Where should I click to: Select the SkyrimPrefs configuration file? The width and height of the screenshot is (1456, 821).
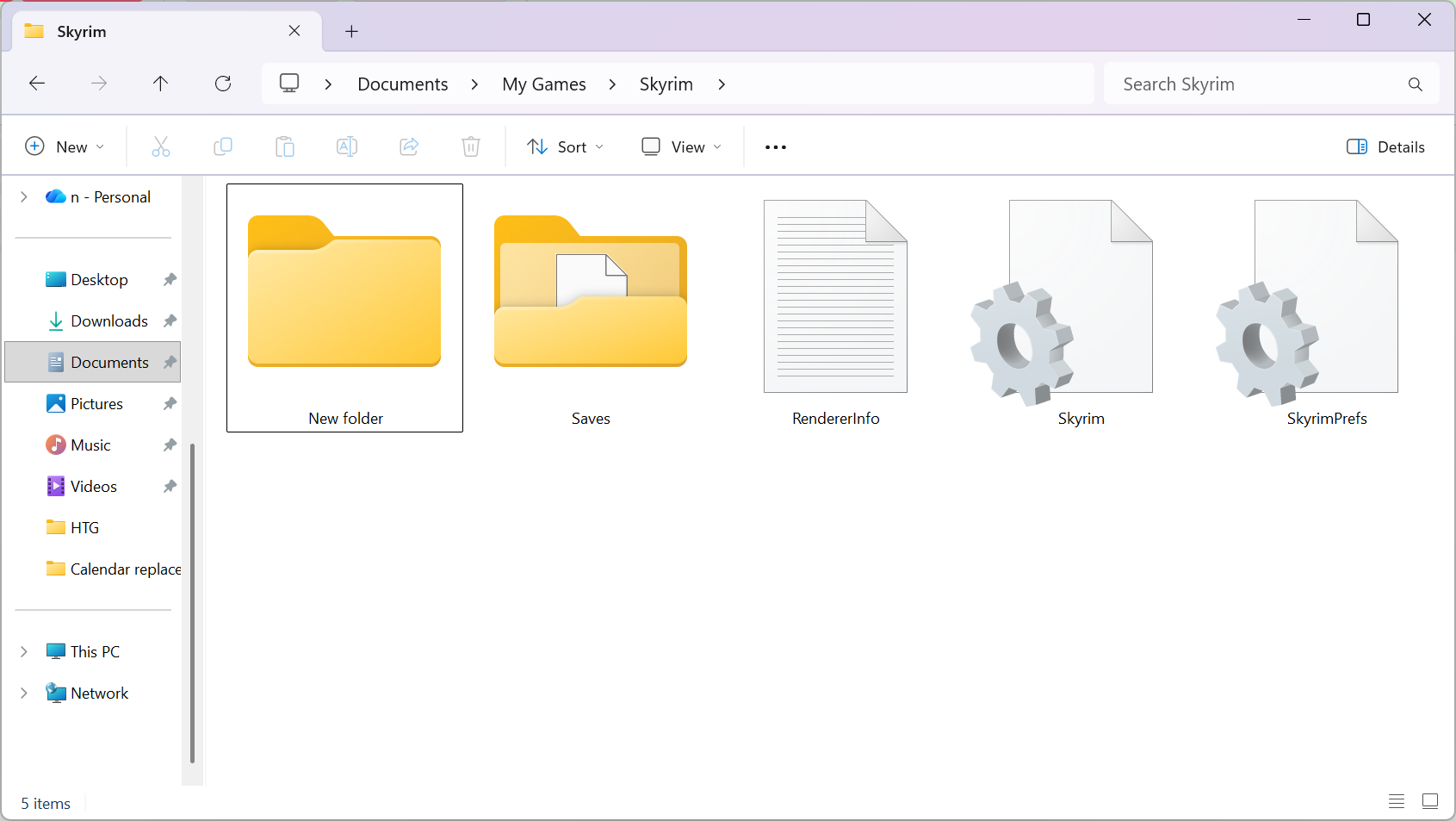click(1327, 308)
